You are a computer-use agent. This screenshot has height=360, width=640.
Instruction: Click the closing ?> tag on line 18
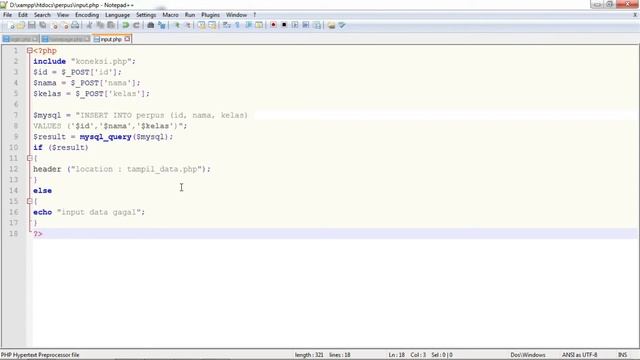[38, 234]
